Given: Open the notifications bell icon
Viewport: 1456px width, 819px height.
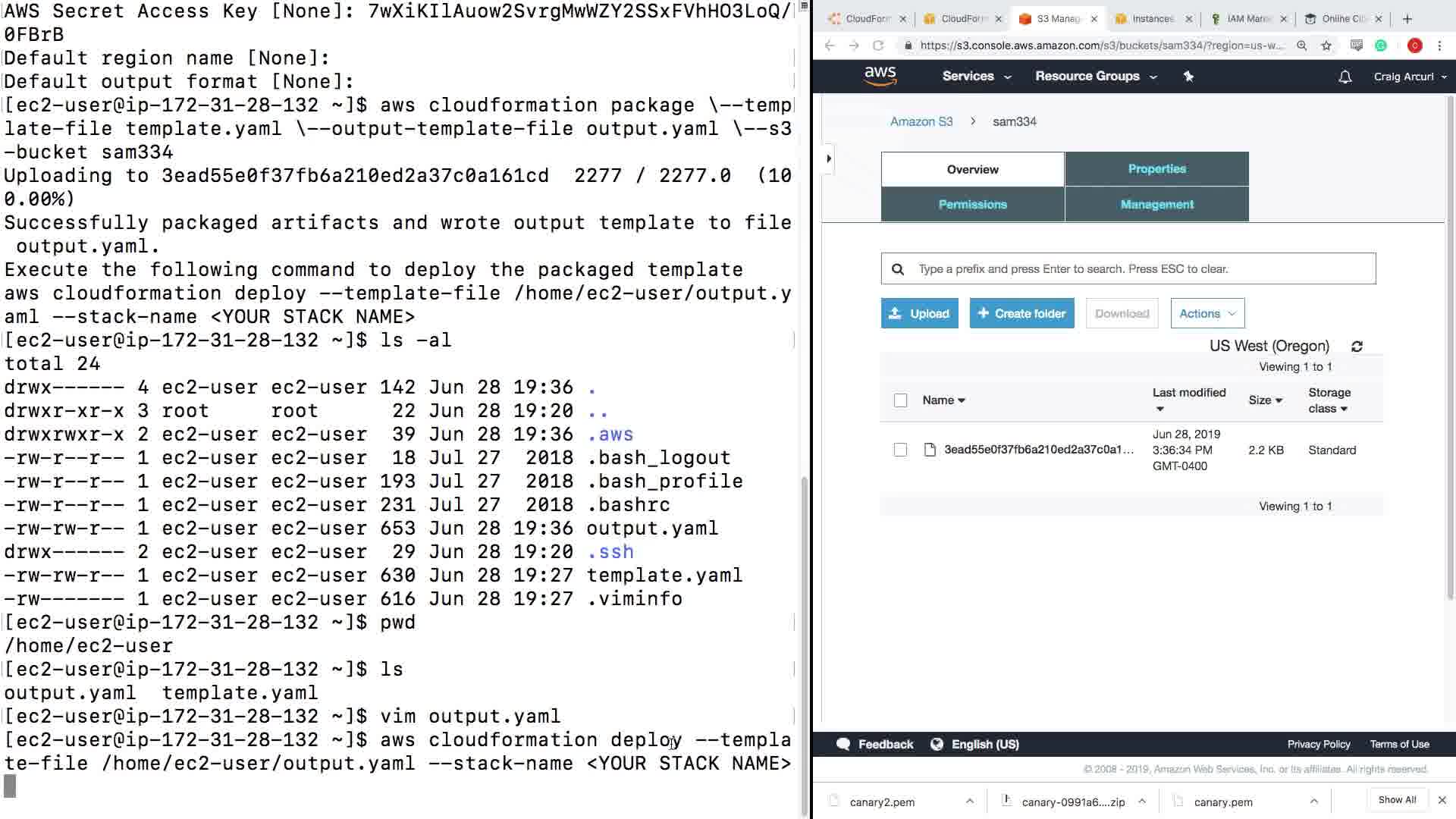Looking at the screenshot, I should point(1345,77).
